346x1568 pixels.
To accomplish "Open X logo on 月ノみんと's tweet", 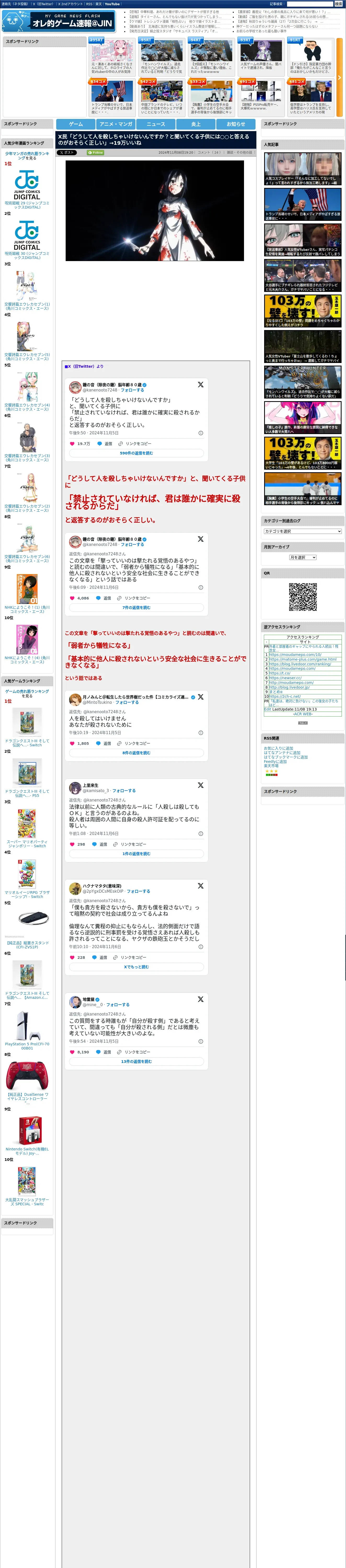I will click(200, 696).
